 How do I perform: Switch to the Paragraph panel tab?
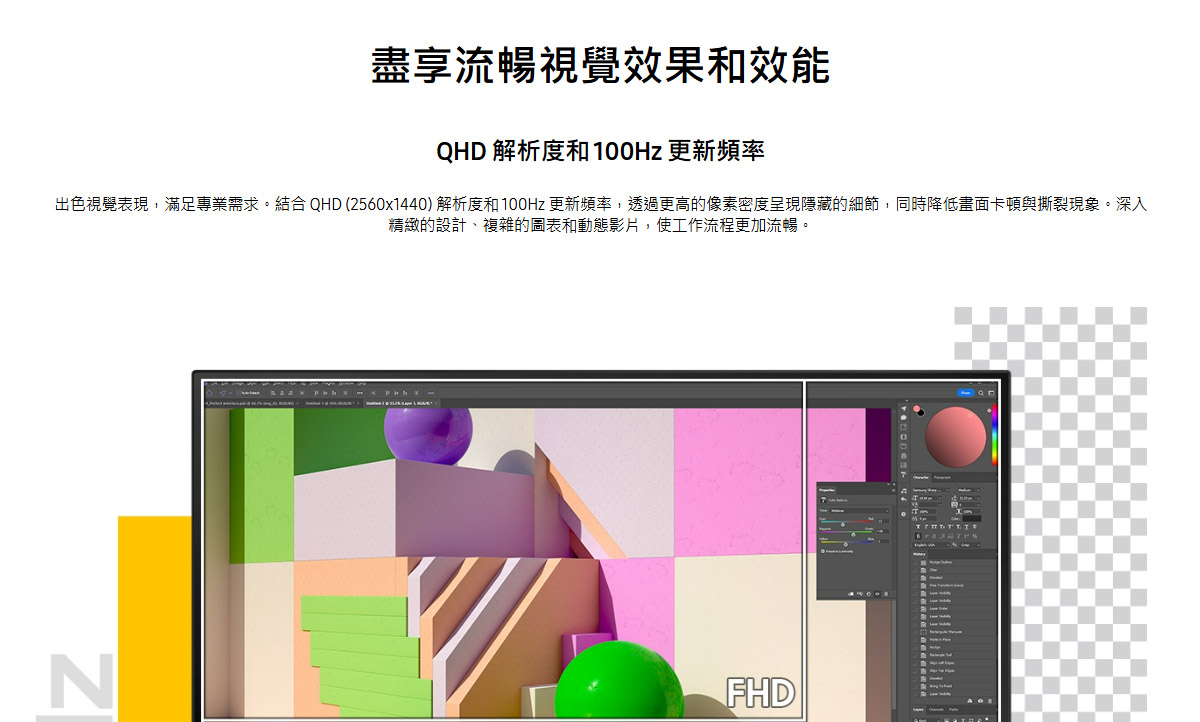point(942,477)
